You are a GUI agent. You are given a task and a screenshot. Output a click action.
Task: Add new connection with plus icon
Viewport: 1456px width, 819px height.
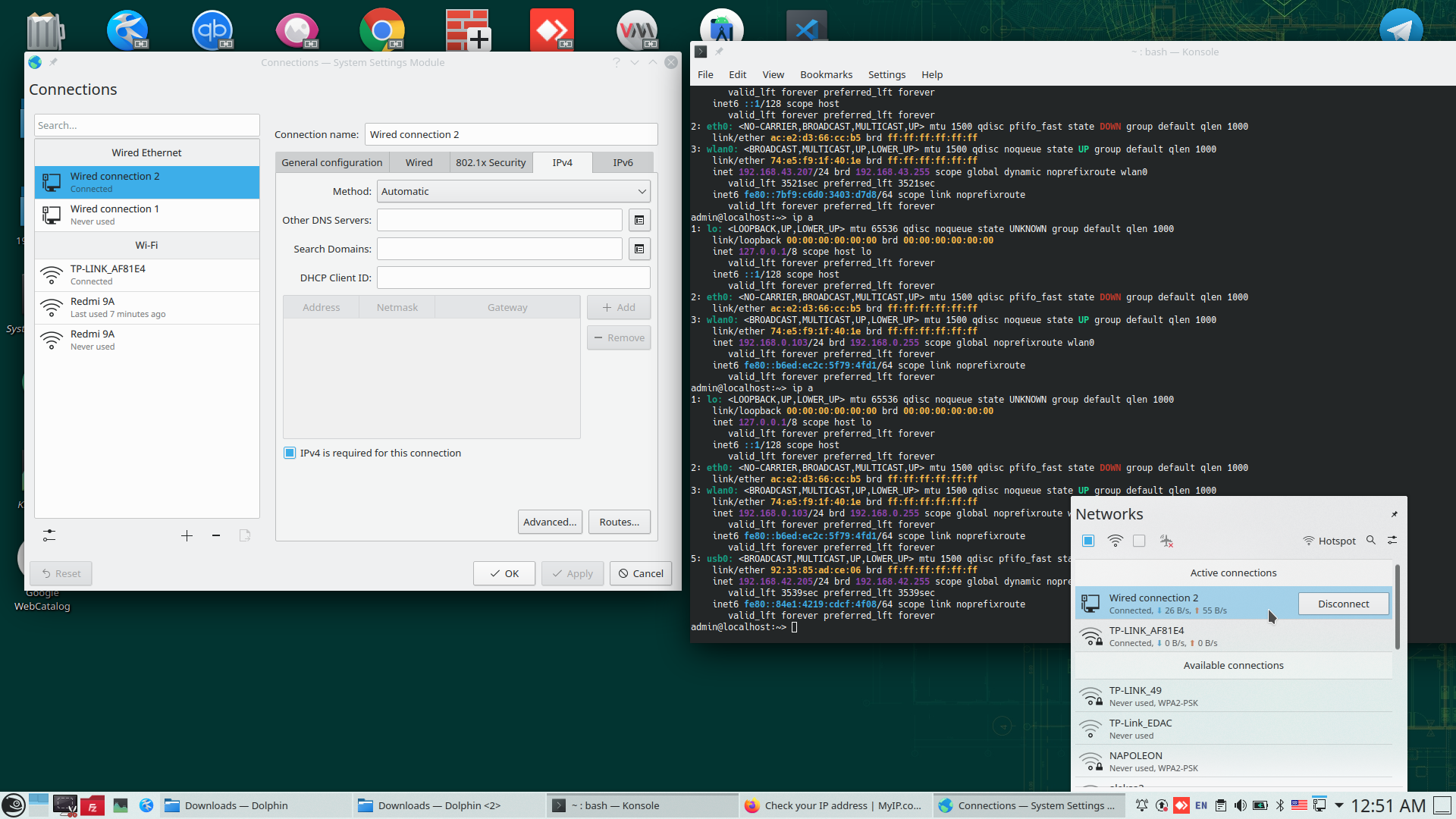tap(187, 536)
